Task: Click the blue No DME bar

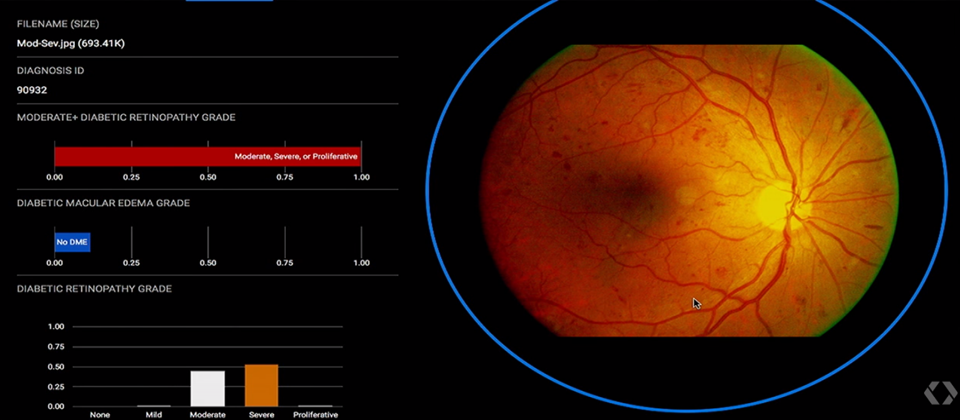Action: click(x=72, y=242)
